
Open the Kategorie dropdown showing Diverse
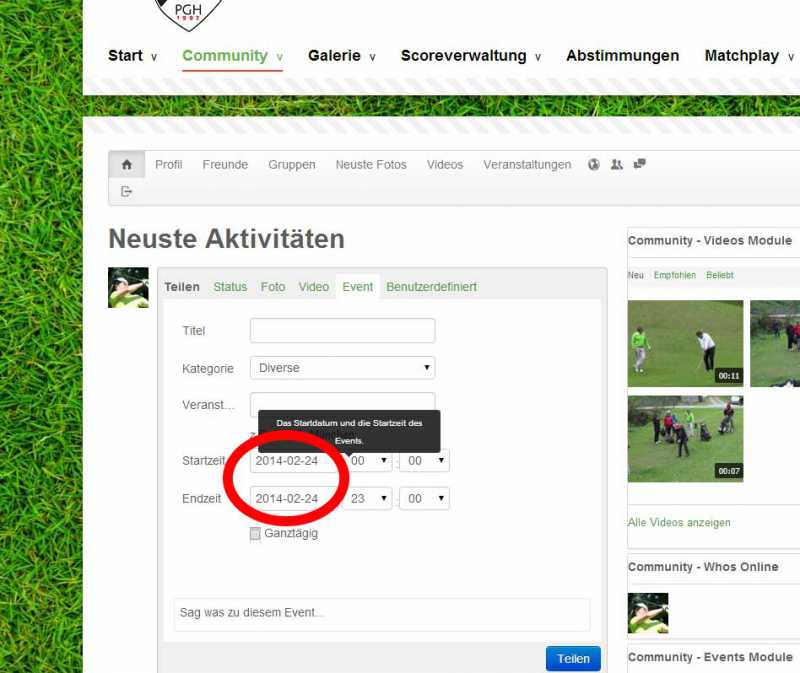pyautogui.click(x=342, y=368)
